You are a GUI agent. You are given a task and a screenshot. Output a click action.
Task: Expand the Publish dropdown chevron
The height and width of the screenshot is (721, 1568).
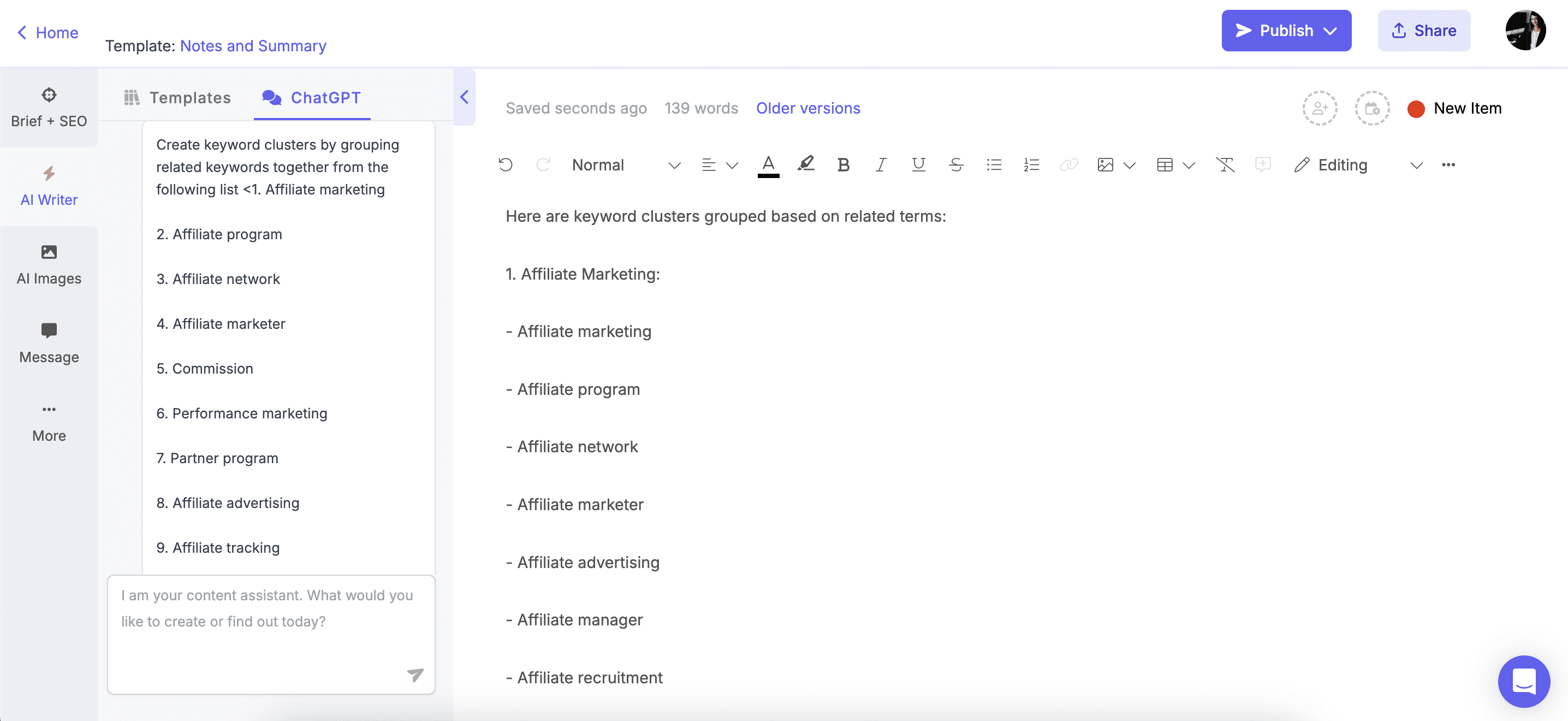point(1331,31)
